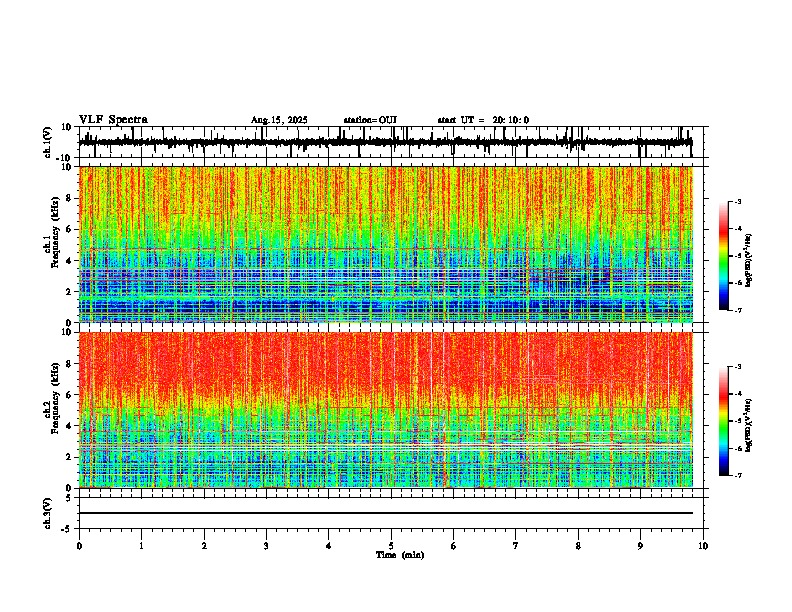Click the ch.1 "Frequency (kHz)" axis label
The width and height of the screenshot is (792, 612).
pos(55,232)
